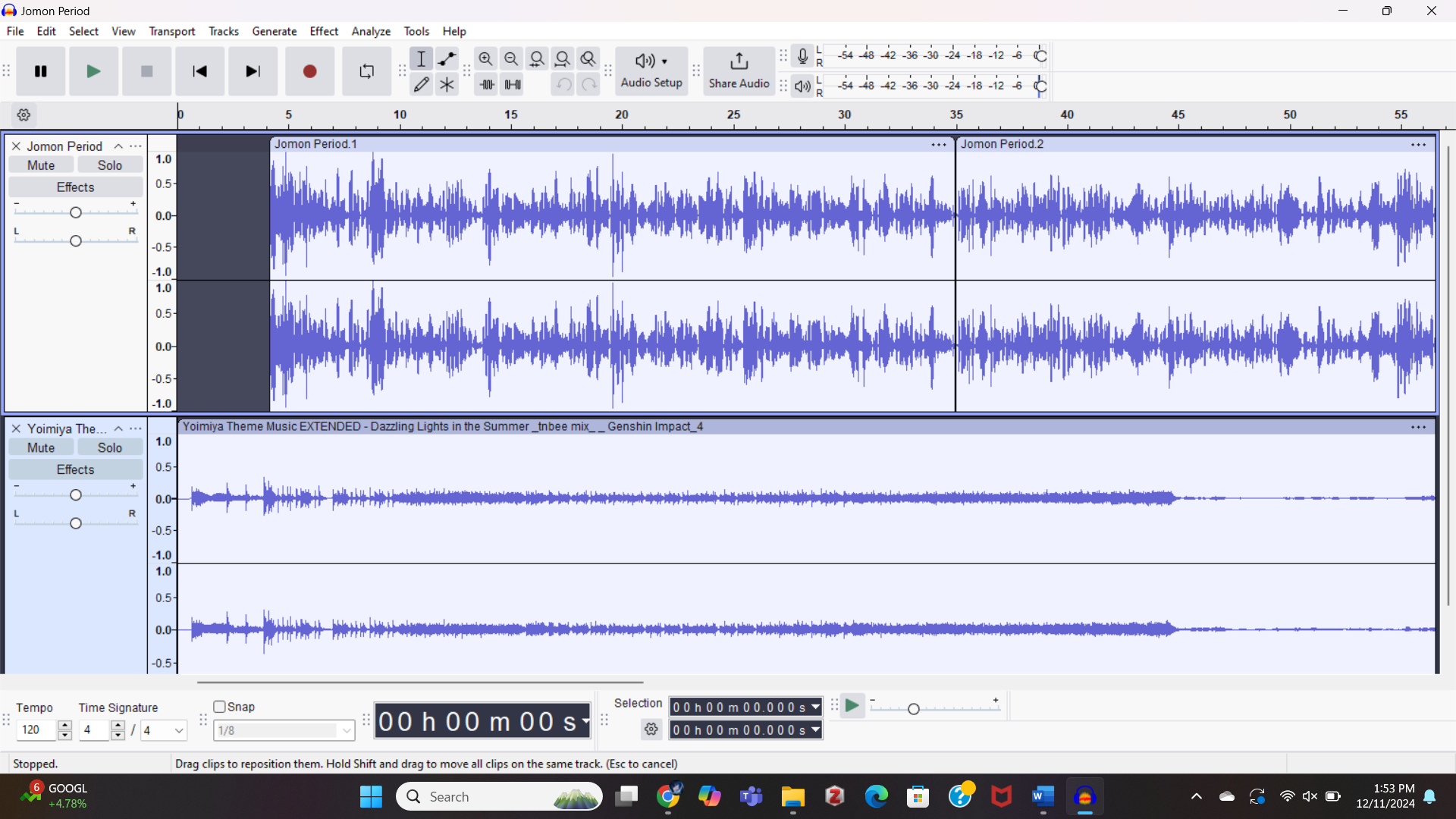Open timeline options gear
This screenshot has height=819, width=1456.
24,115
